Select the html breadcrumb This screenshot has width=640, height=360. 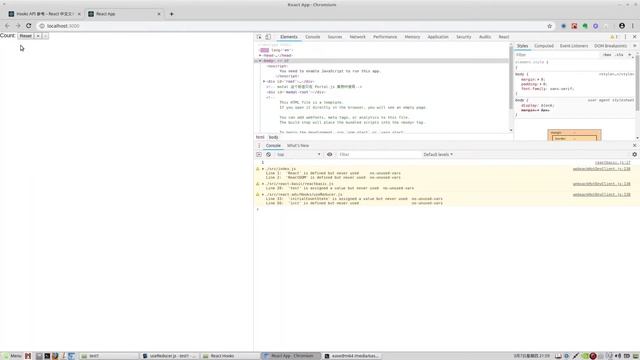click(x=260, y=137)
